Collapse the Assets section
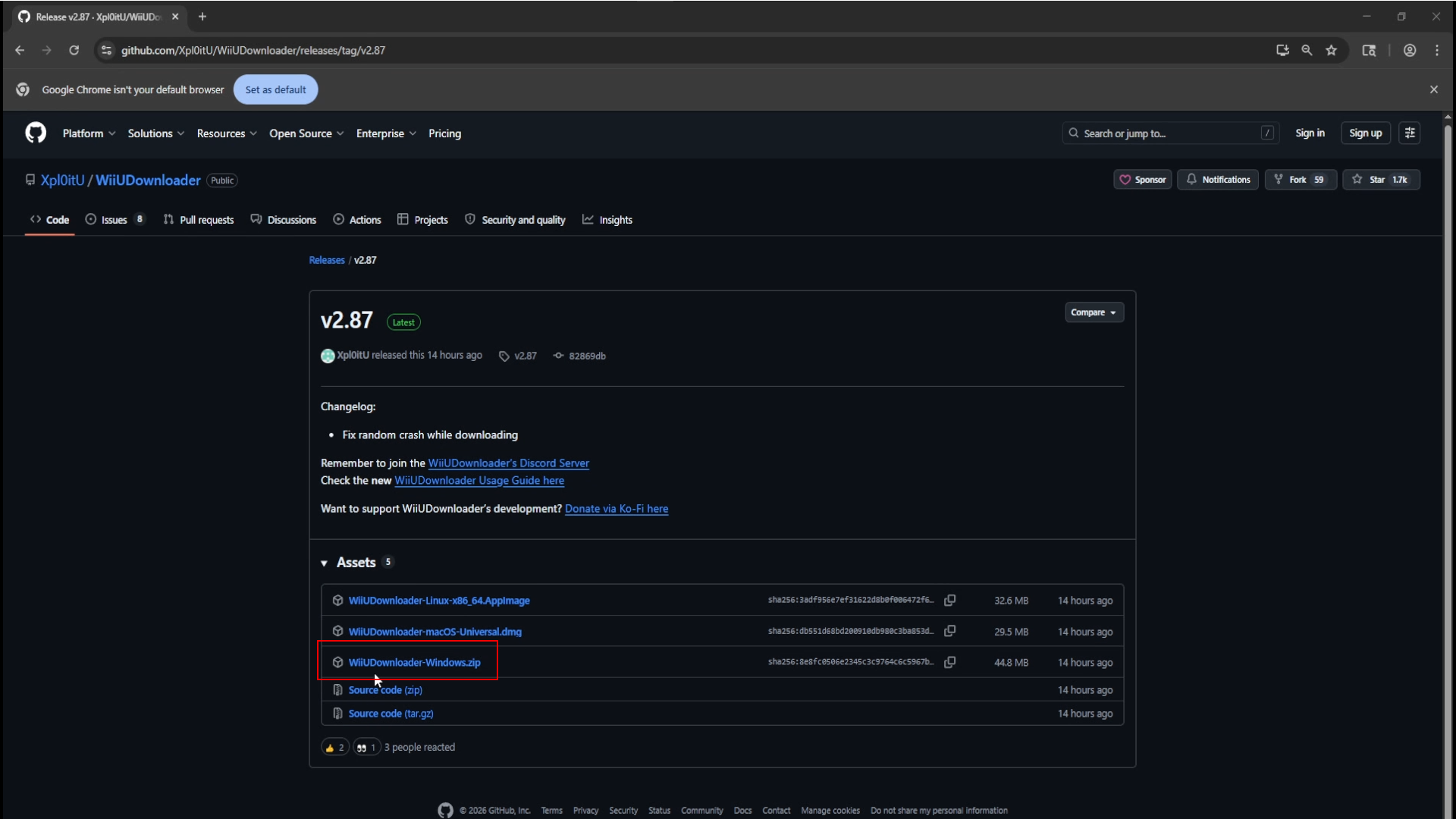The height and width of the screenshot is (819, 1456). point(325,563)
